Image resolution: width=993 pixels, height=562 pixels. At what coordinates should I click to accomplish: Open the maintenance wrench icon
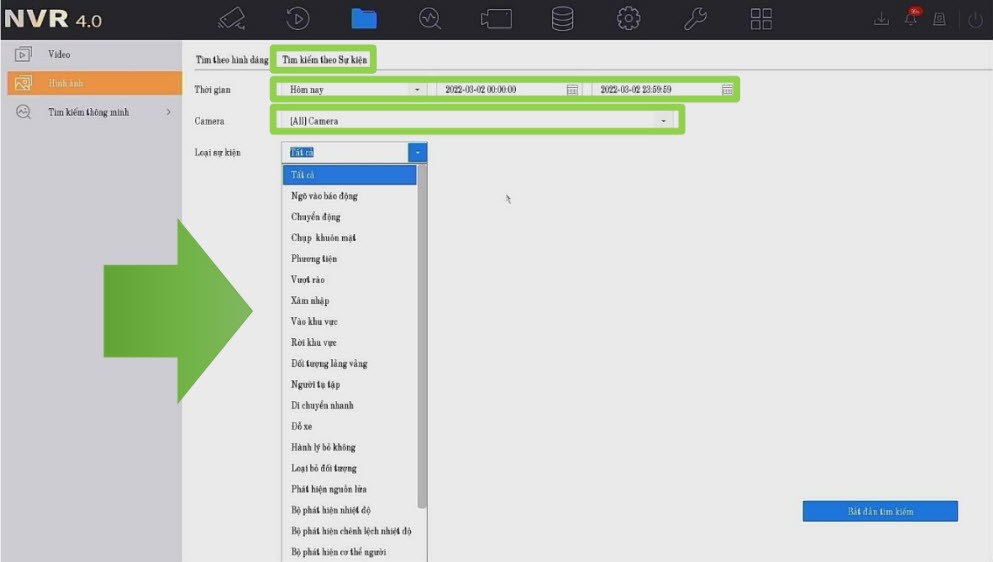(695, 19)
